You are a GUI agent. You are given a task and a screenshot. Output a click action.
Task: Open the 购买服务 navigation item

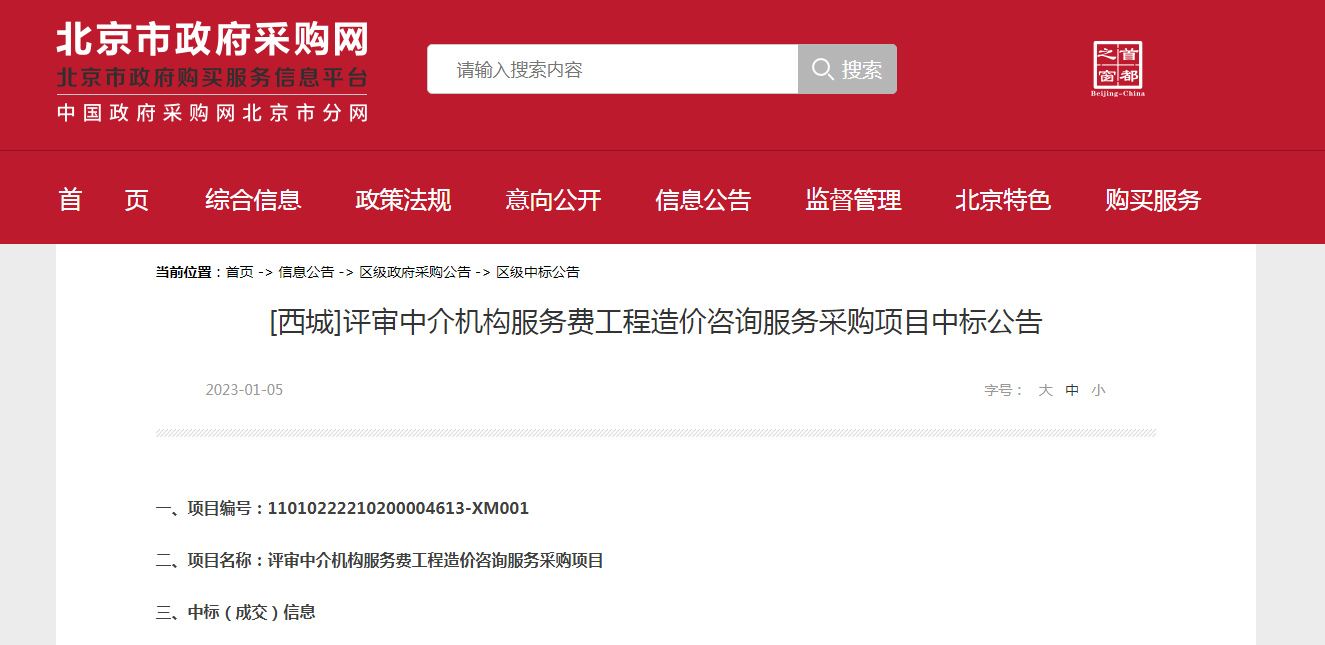(1153, 200)
